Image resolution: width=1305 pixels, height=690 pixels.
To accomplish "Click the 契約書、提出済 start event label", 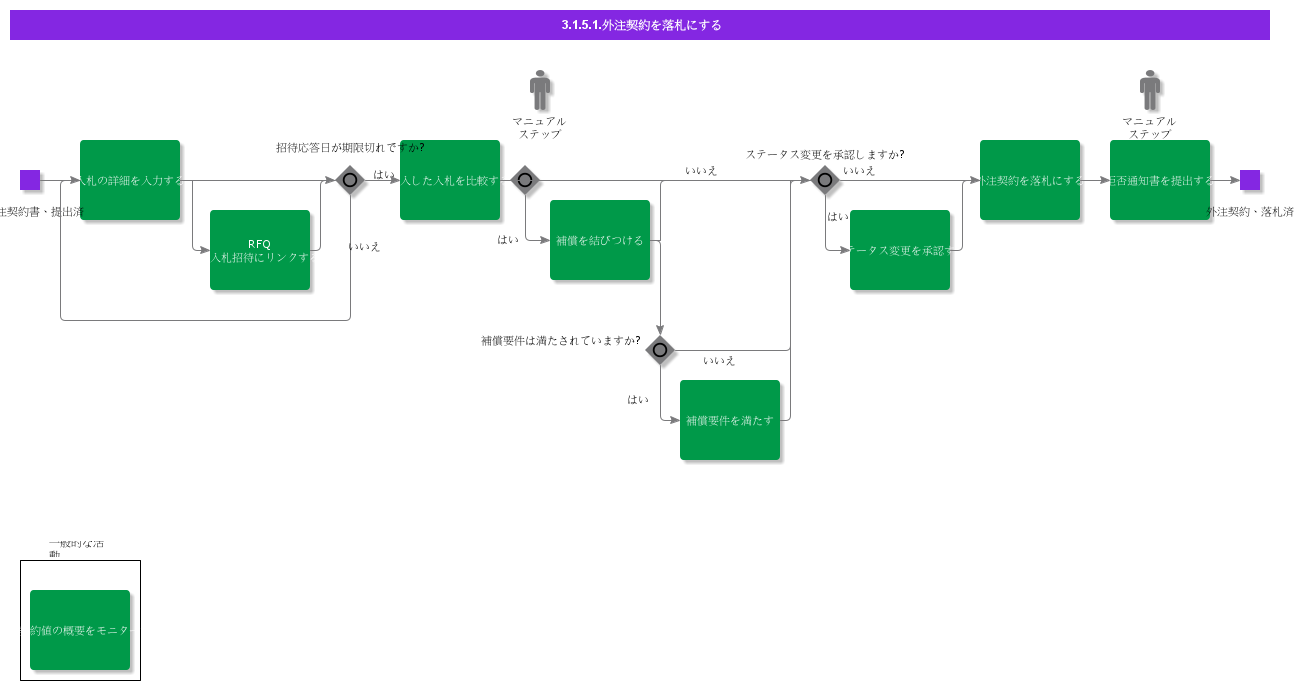I will pyautogui.click(x=41, y=212).
